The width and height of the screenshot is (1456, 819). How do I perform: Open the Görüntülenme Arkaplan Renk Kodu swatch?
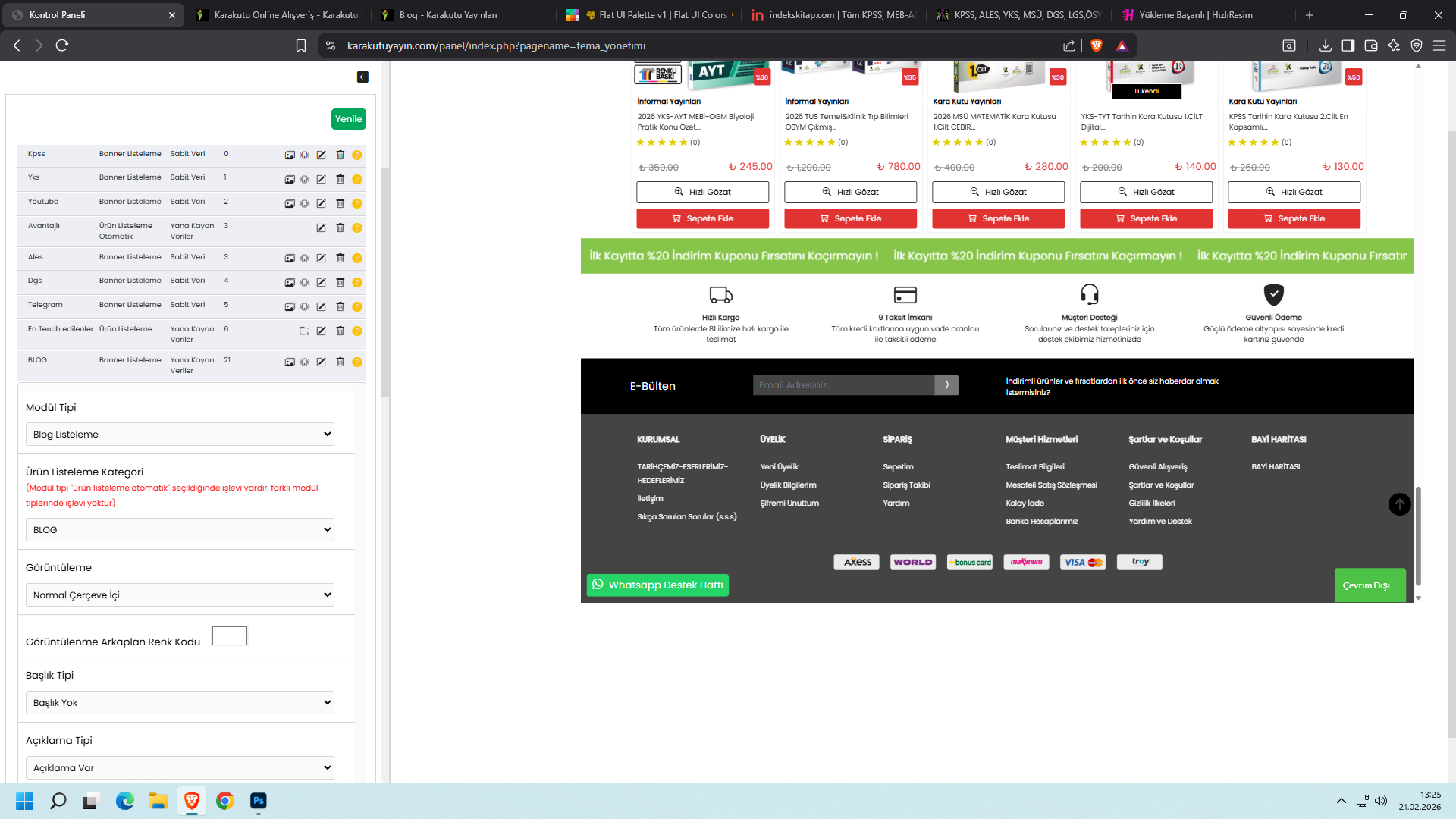click(230, 636)
